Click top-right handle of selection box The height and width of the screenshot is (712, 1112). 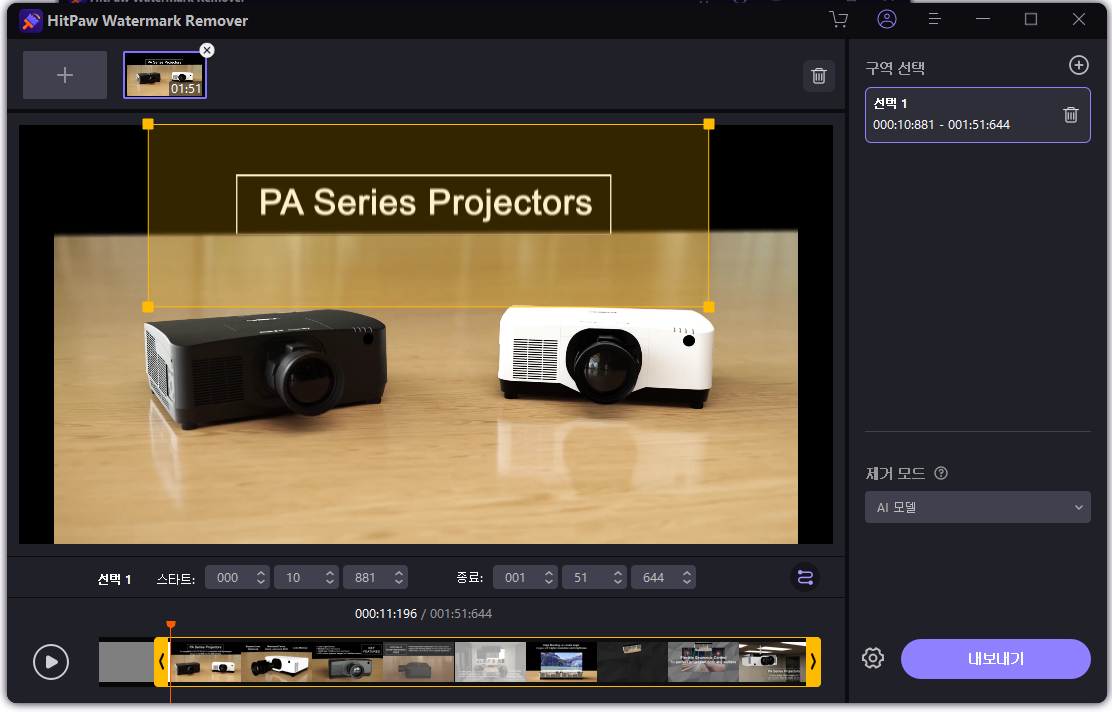click(x=708, y=124)
